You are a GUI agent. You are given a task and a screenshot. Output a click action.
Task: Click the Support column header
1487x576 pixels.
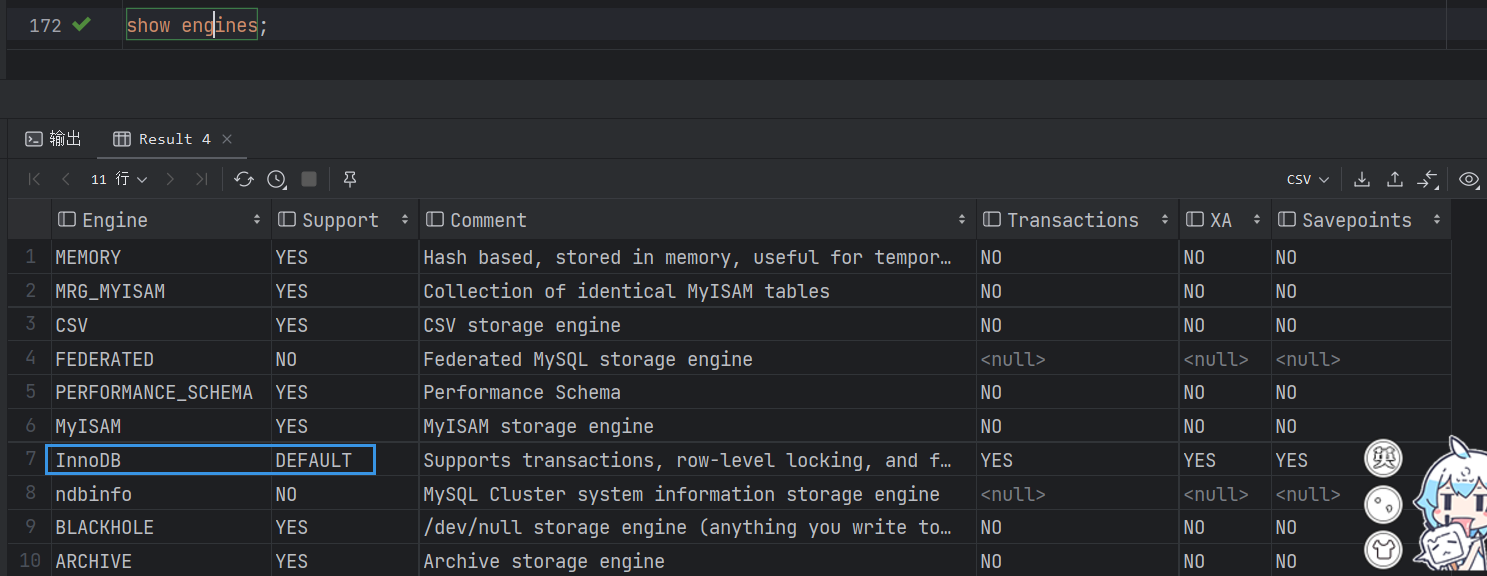pyautogui.click(x=345, y=220)
